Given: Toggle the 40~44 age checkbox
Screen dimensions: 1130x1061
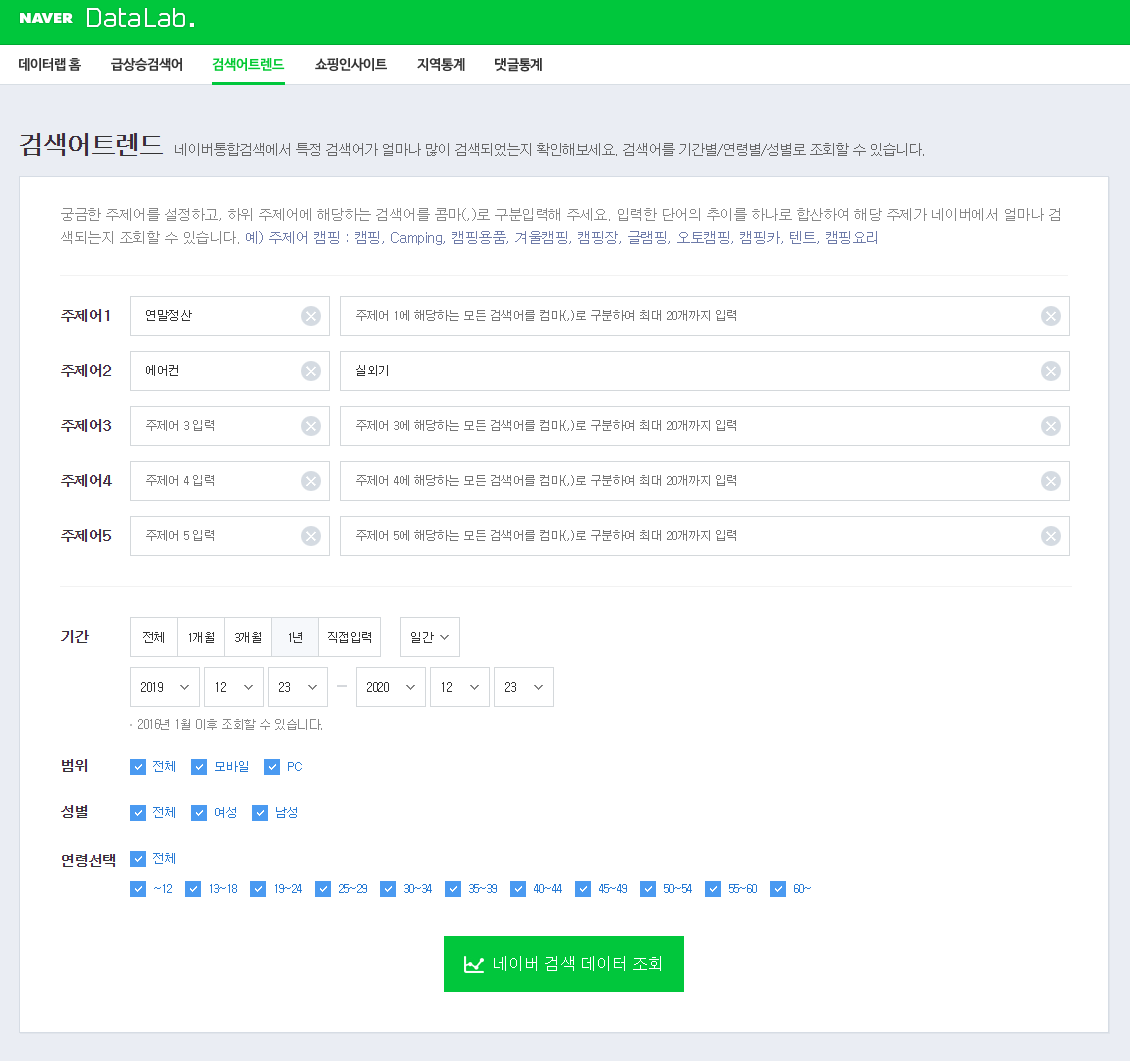Looking at the screenshot, I should tap(517, 889).
